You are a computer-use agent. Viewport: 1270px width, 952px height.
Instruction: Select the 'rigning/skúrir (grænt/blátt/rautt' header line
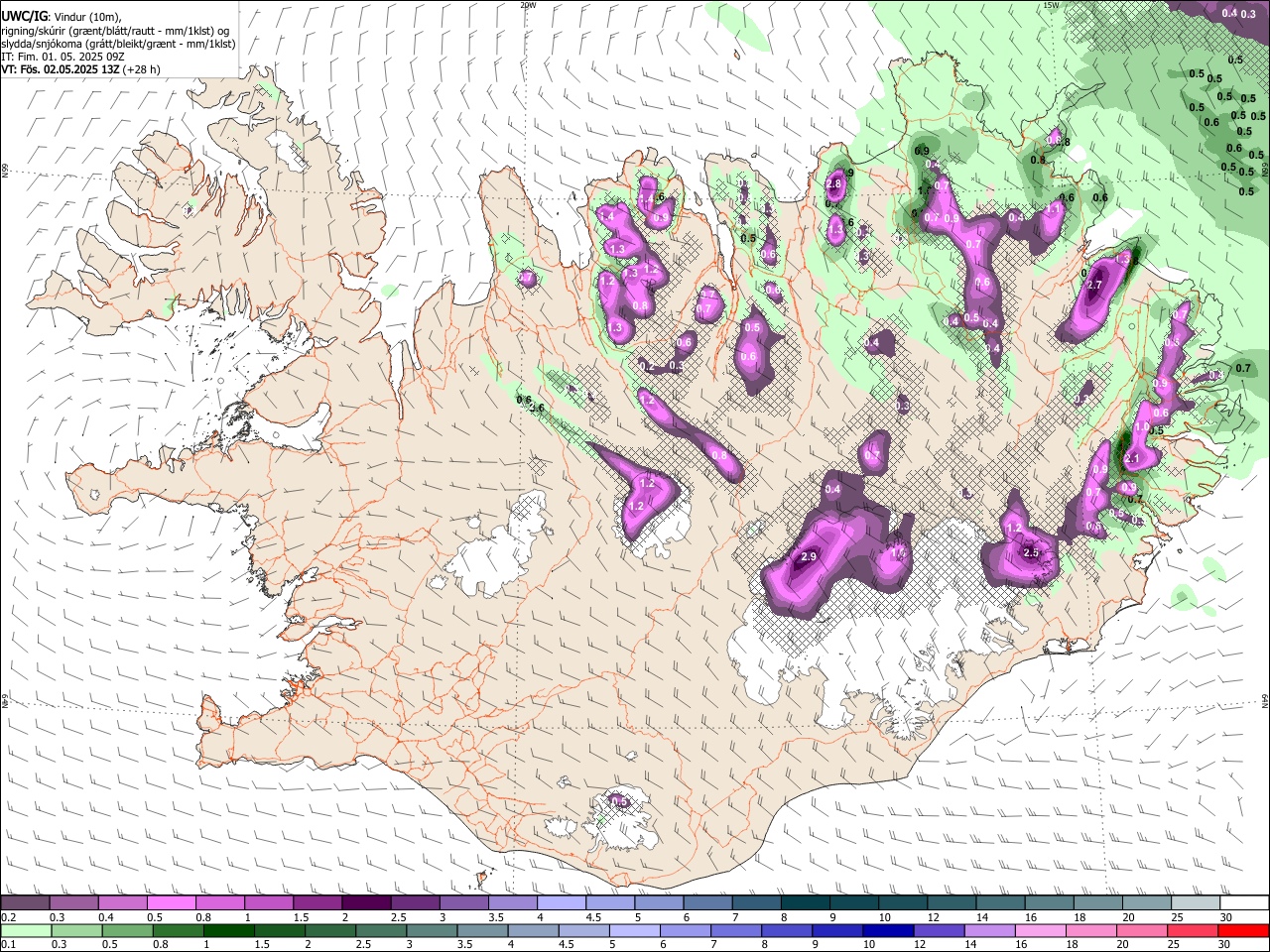click(x=115, y=31)
